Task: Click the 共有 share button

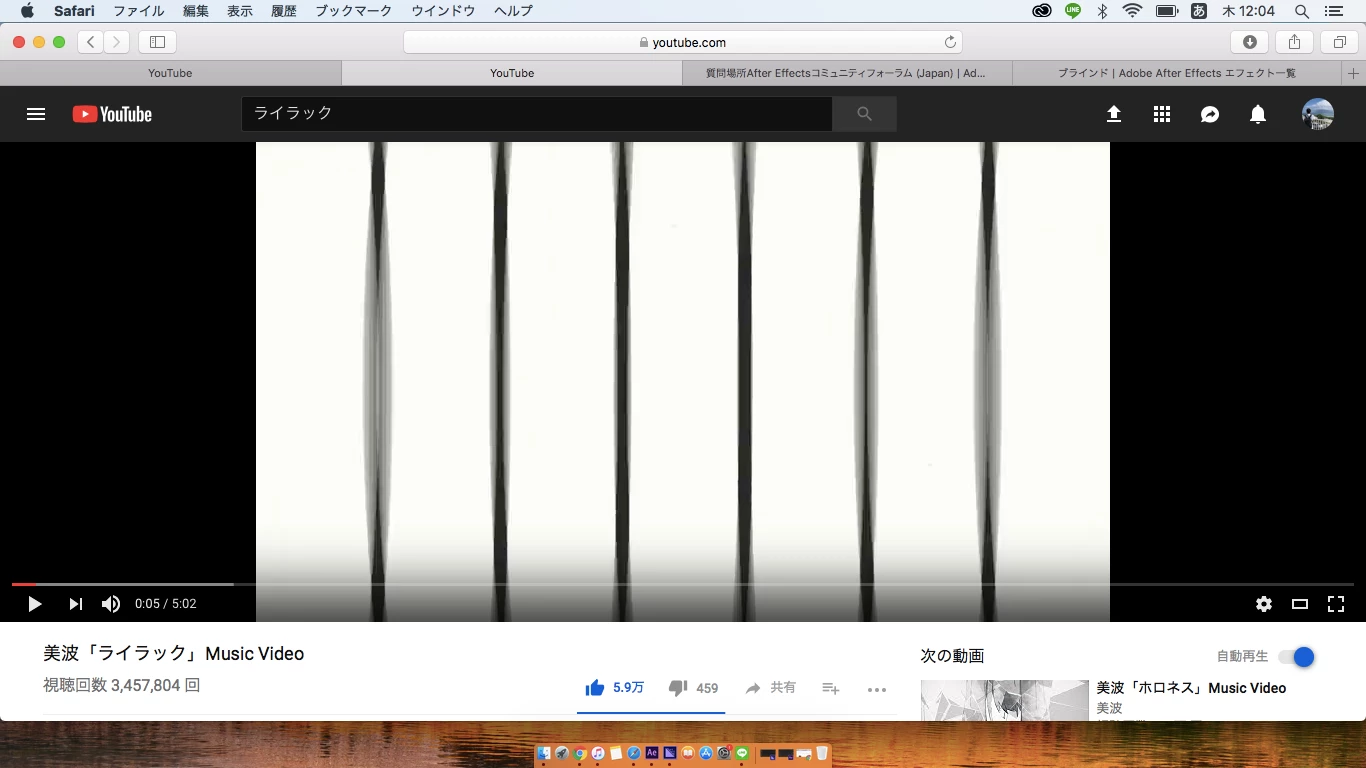Action: click(x=770, y=688)
